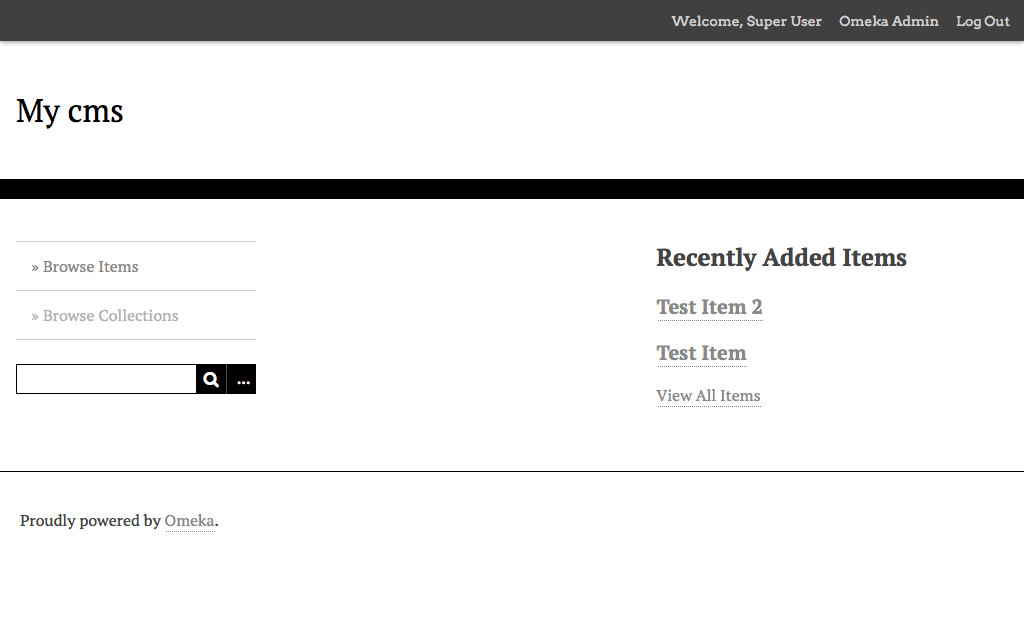Go to Browse Collections in the sidebar
The width and height of the screenshot is (1024, 640).
point(111,316)
